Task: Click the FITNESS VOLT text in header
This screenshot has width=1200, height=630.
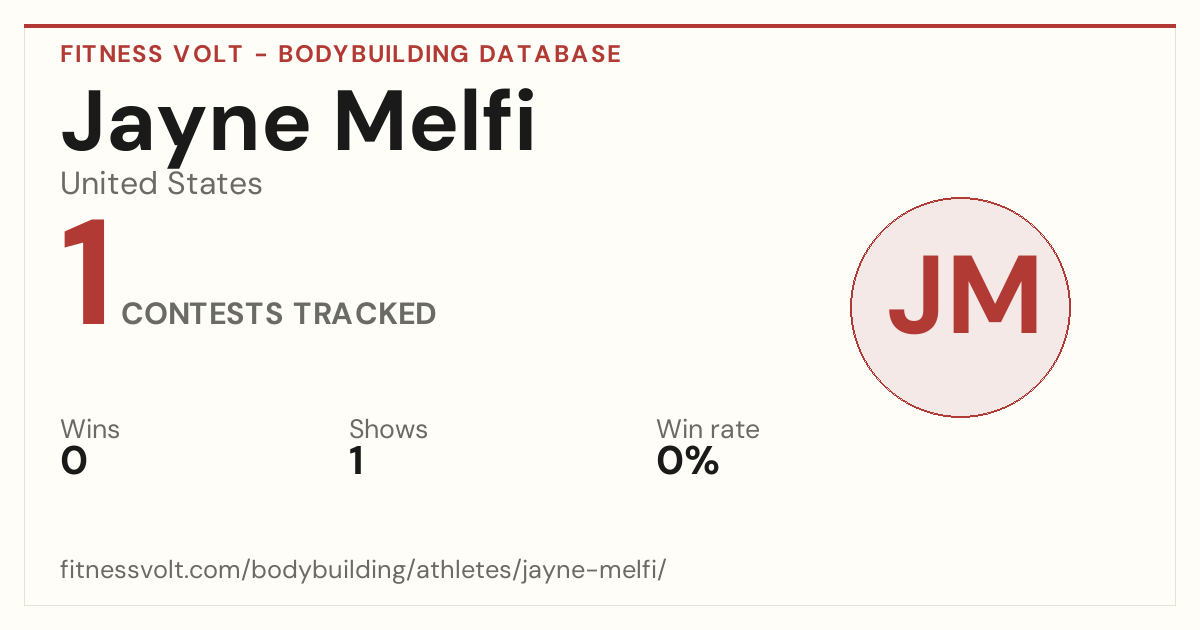Action: click(x=152, y=54)
